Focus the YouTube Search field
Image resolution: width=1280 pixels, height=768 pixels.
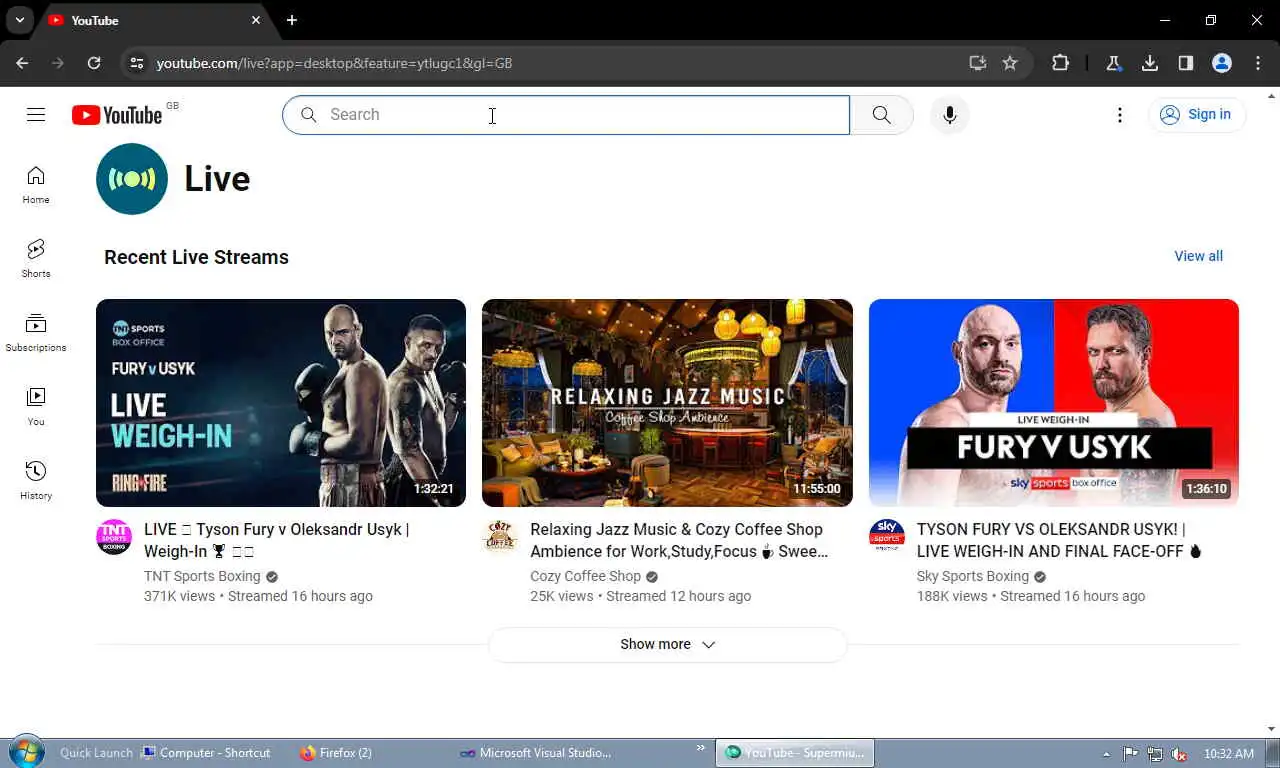[566, 115]
